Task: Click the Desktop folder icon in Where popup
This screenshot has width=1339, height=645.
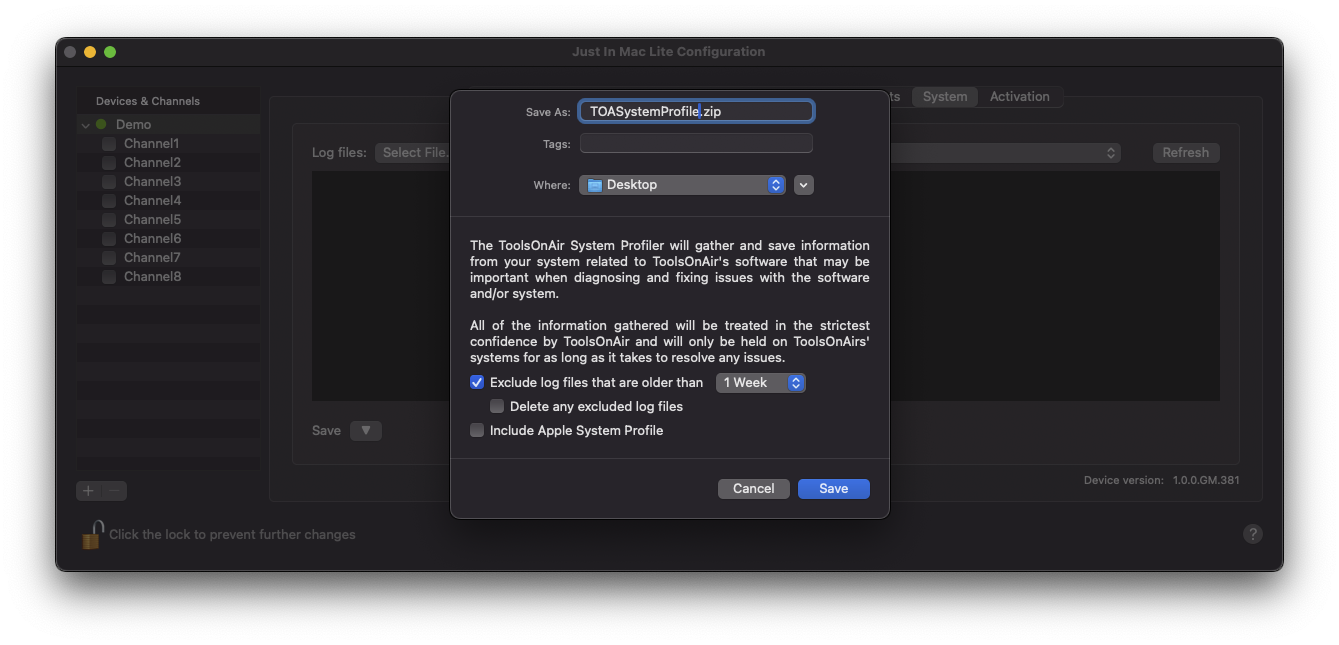Action: pyautogui.click(x=595, y=185)
